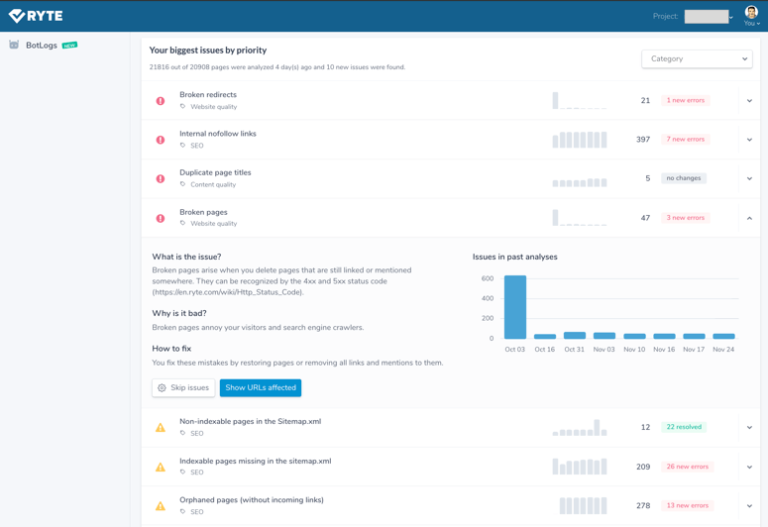Click the '3 new errors' badge
This screenshot has width=768, height=527.
click(x=685, y=218)
